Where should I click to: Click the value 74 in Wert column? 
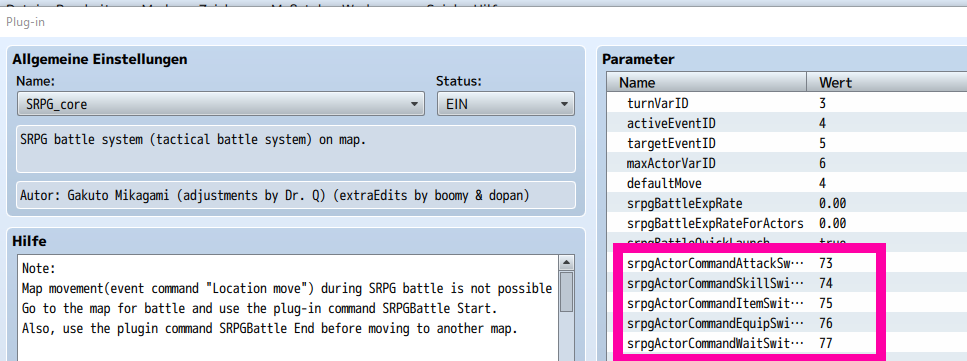[x=826, y=283]
